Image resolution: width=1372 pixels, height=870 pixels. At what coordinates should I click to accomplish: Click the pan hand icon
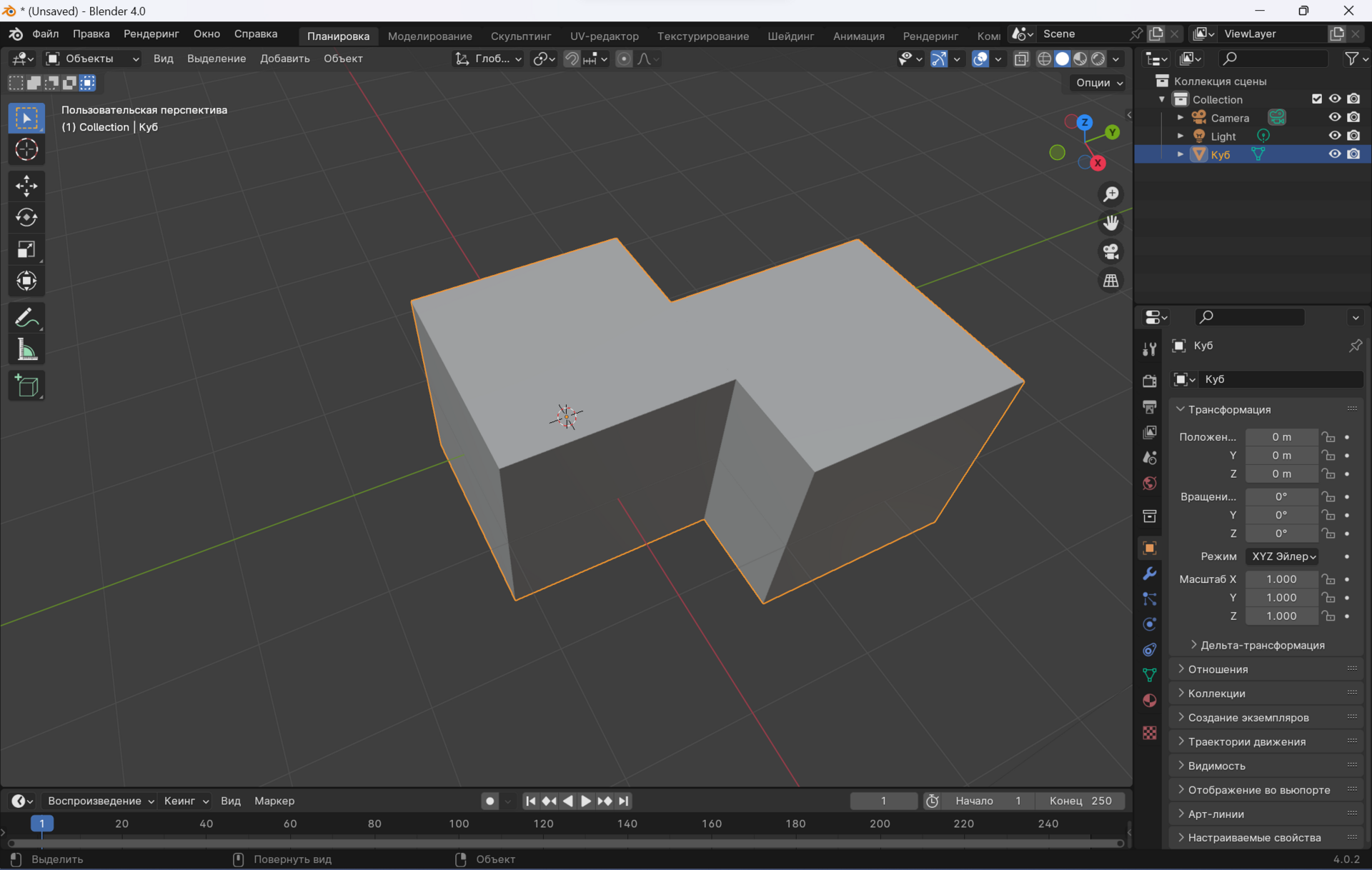1110,223
